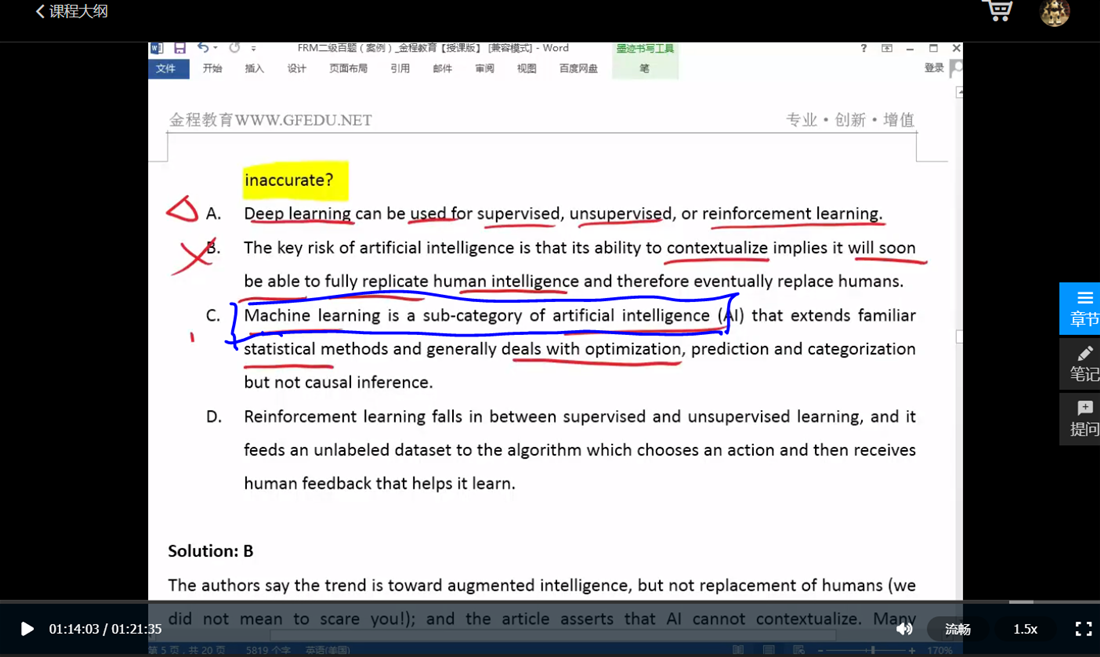
Task: Click the 墨迹书写工具 ink tools label
Action: click(645, 48)
